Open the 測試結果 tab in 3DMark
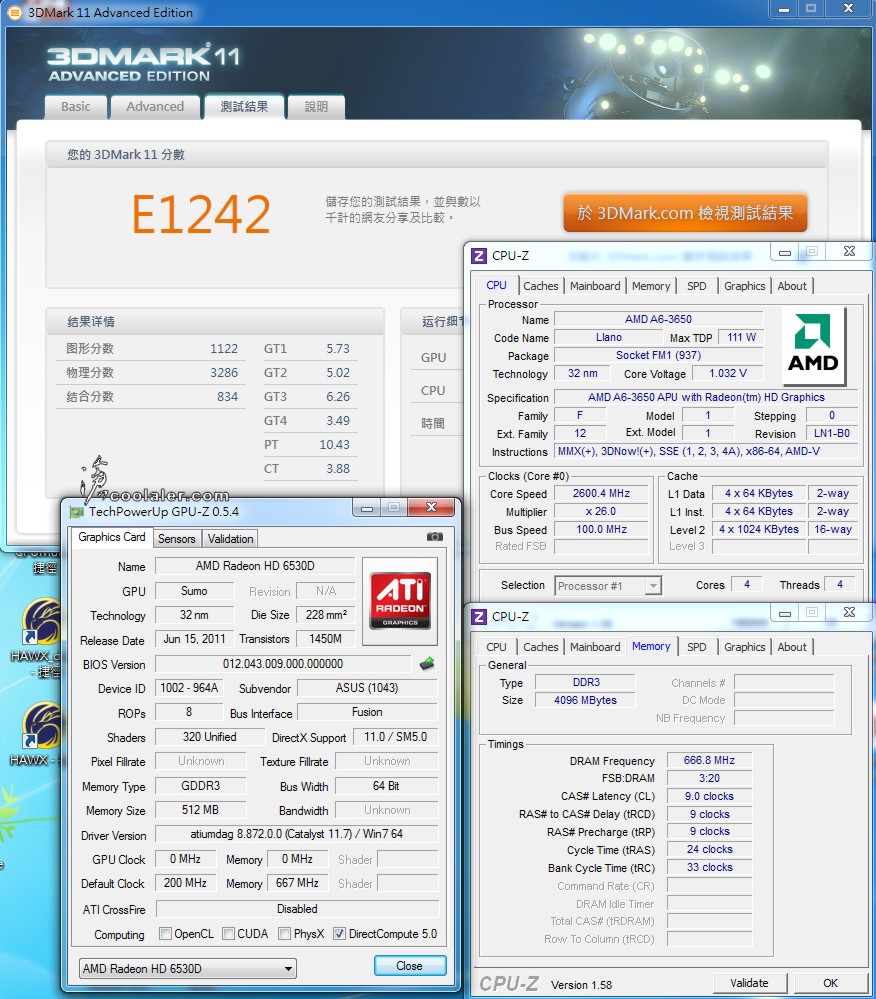 pyautogui.click(x=244, y=107)
